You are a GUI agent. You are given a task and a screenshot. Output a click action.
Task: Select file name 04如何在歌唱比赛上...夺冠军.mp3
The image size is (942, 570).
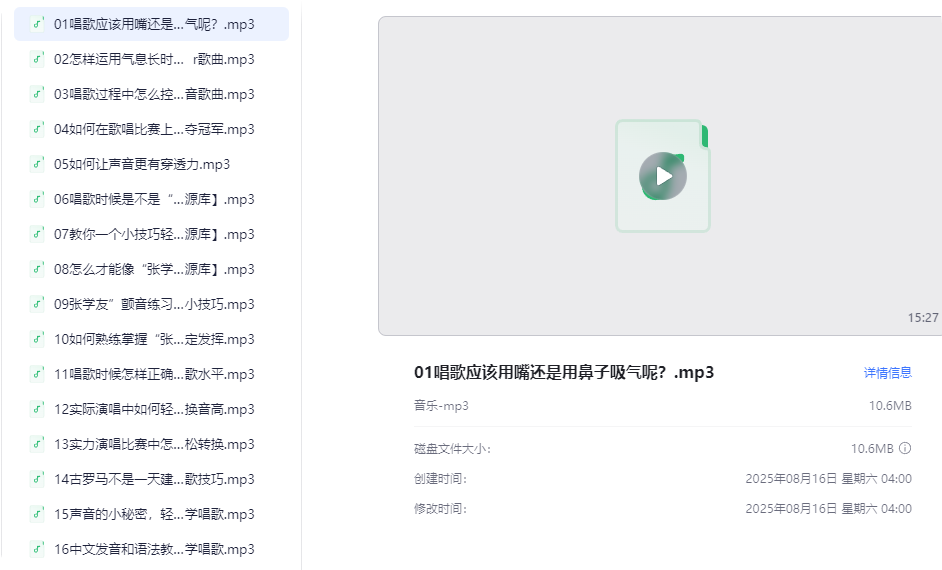click(154, 129)
